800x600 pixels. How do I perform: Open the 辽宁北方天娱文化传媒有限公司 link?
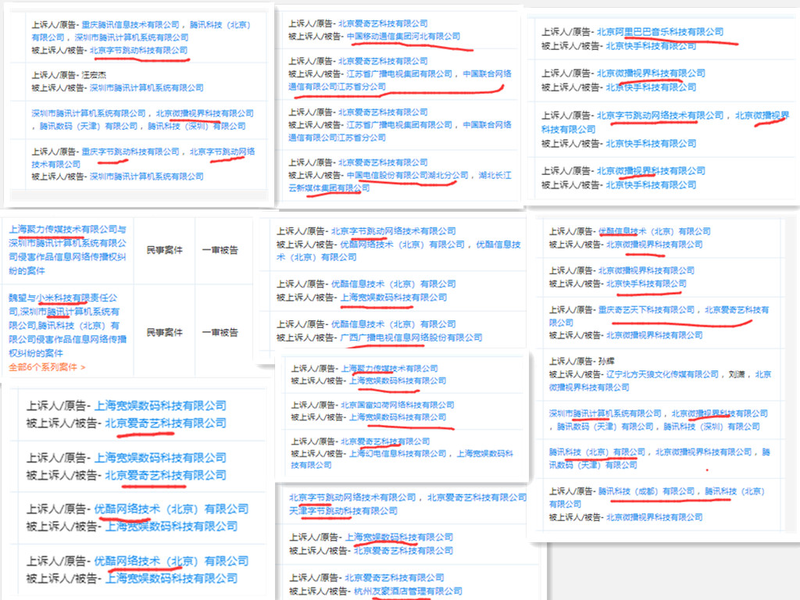(x=662, y=374)
